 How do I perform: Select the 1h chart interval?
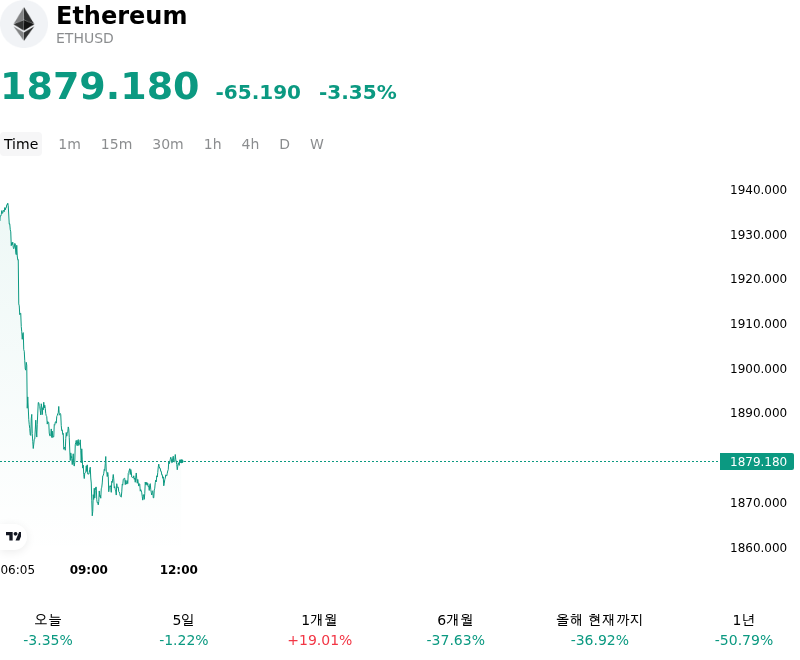click(213, 144)
